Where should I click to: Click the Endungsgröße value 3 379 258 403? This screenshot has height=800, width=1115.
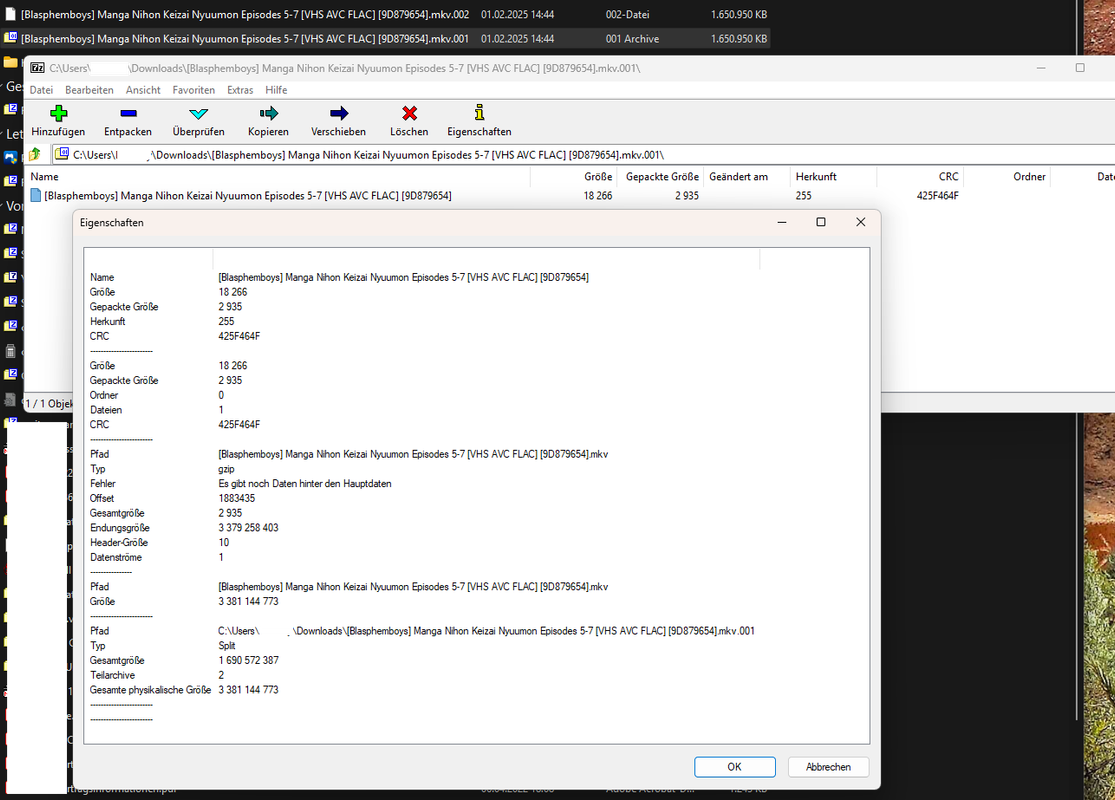(248, 528)
